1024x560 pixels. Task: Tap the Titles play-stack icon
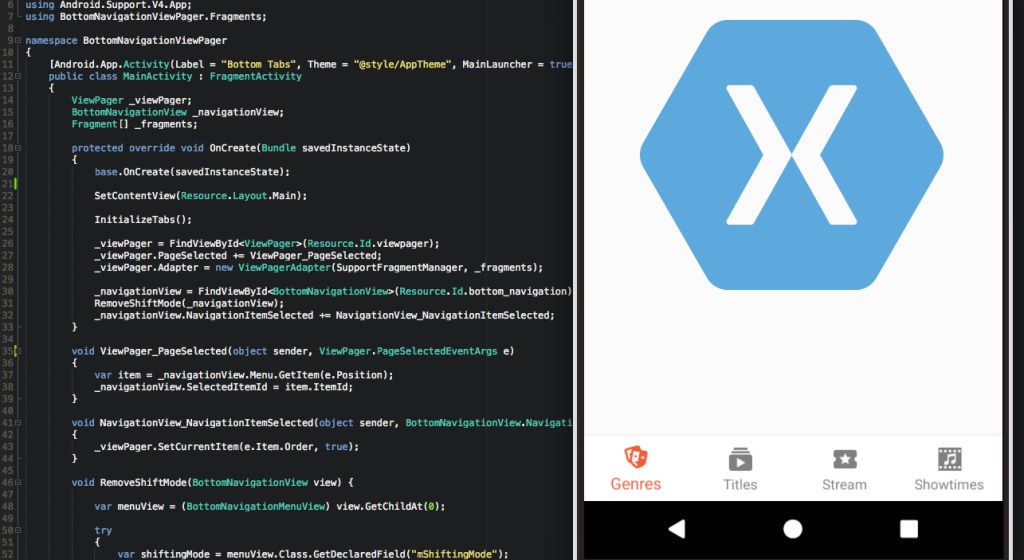click(x=740, y=459)
